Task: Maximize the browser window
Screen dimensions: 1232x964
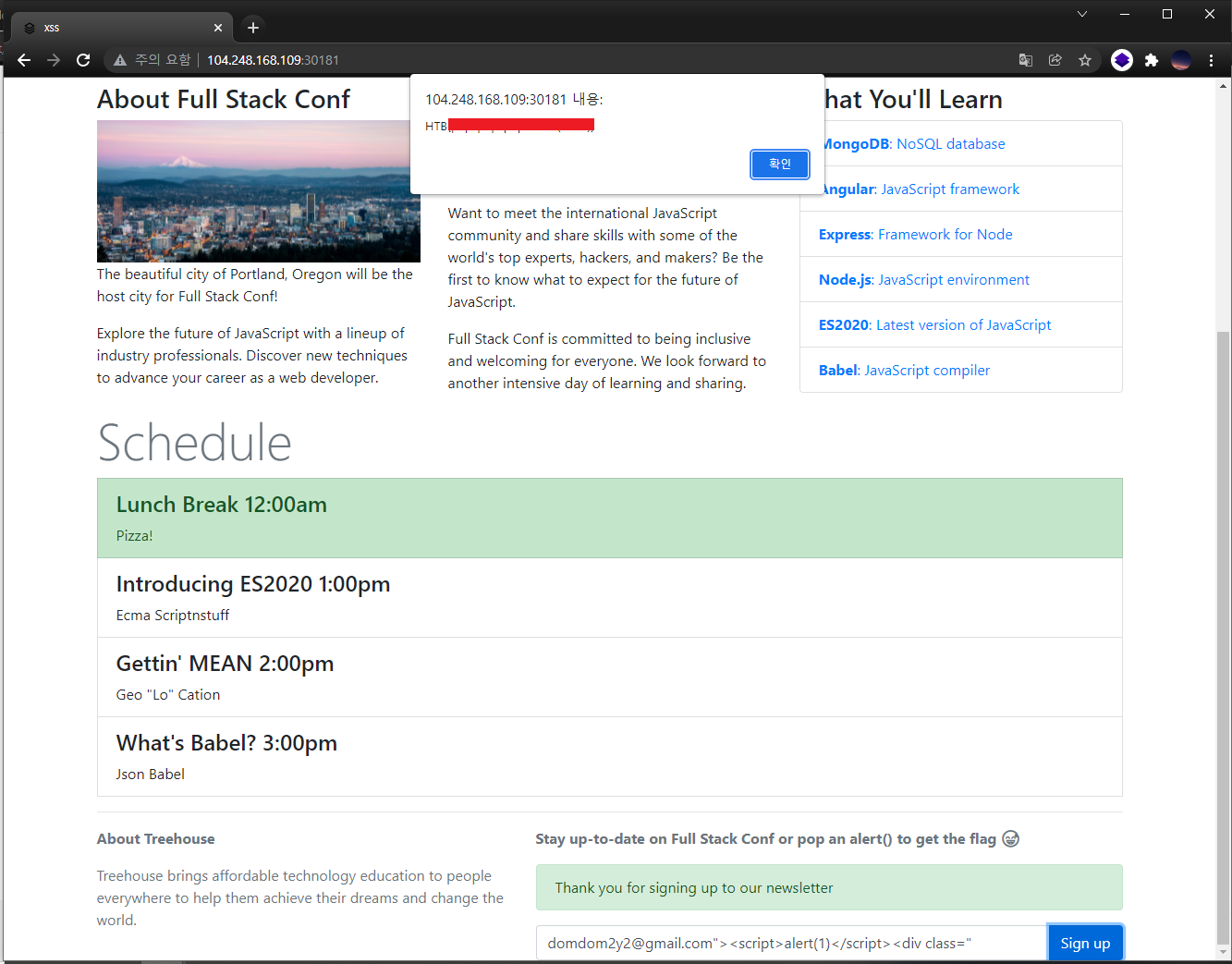Action: tap(1167, 14)
